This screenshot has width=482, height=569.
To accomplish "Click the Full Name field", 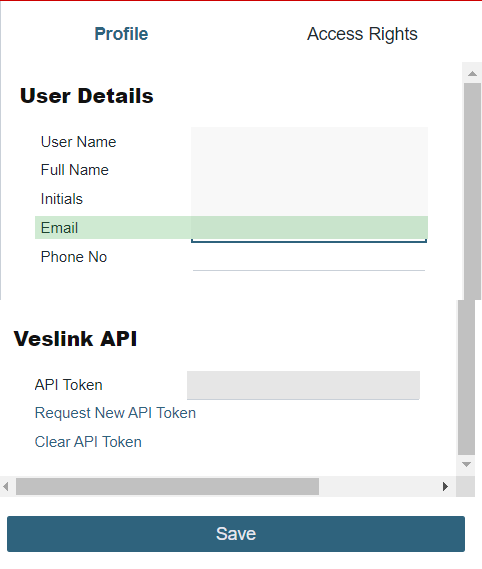I will coord(309,170).
